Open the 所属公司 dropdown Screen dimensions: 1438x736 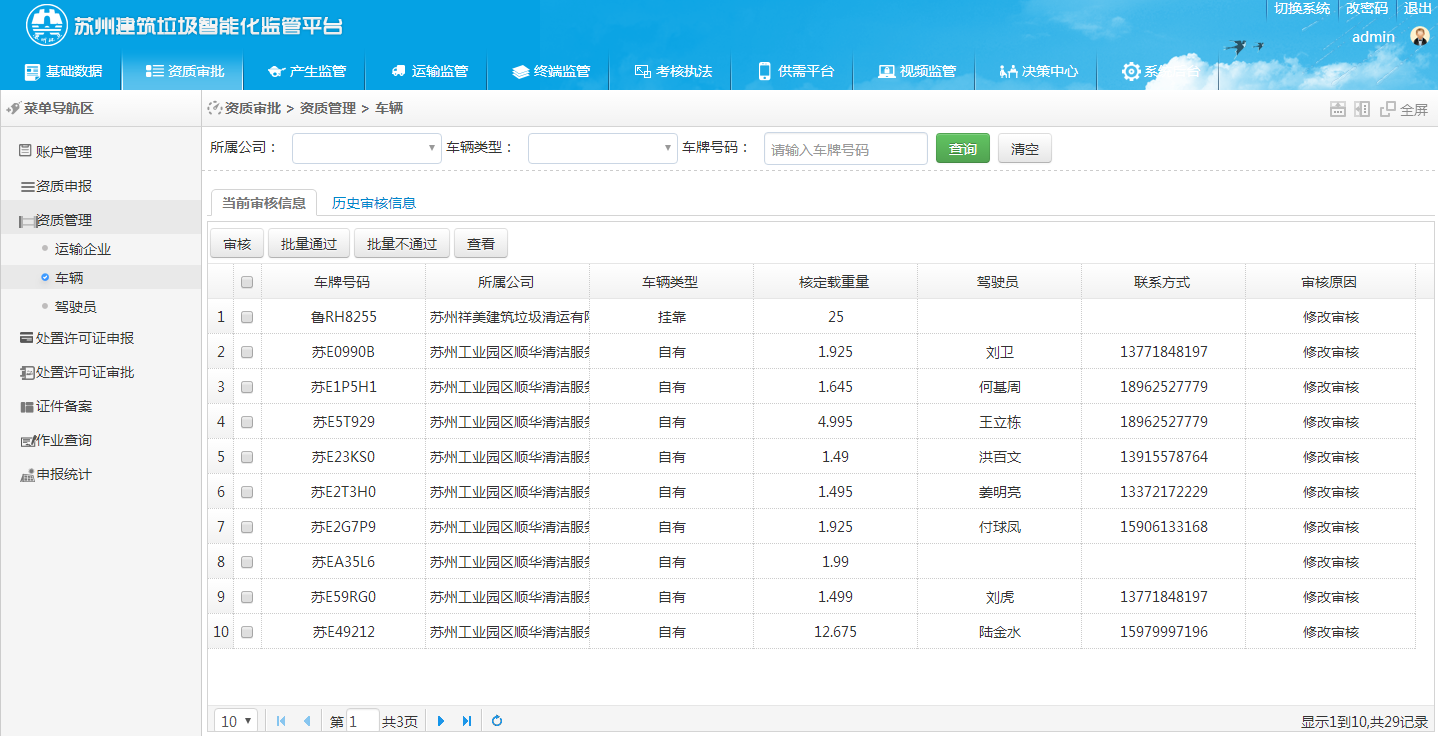[x=367, y=148]
